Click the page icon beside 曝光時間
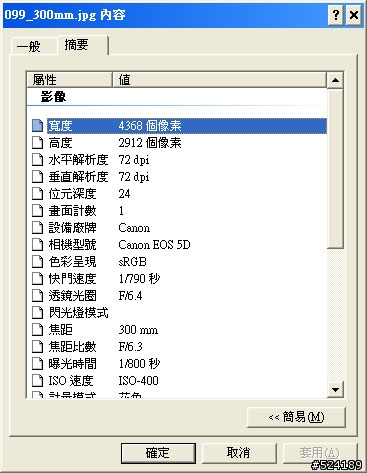The image size is (367, 473). tap(38, 364)
